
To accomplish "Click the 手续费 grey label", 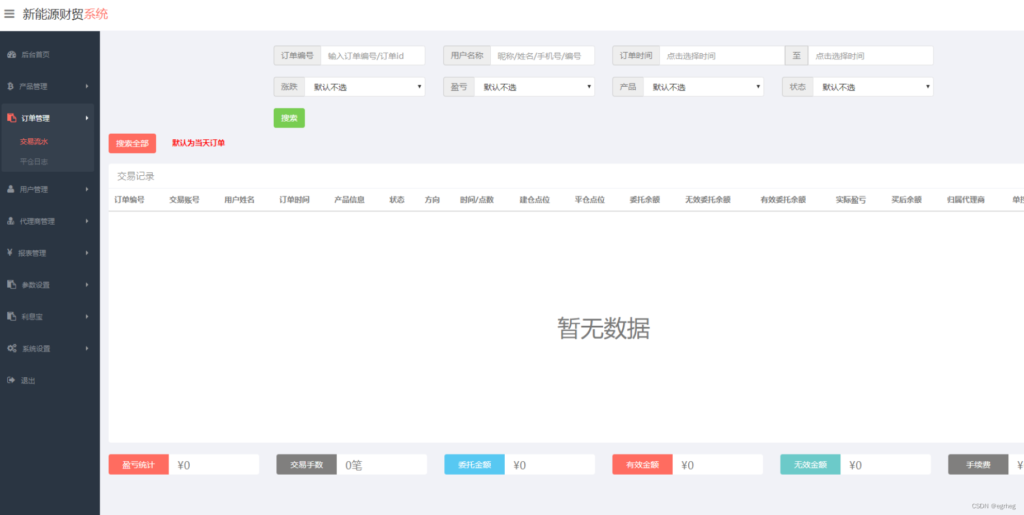I will pyautogui.click(x=978, y=465).
